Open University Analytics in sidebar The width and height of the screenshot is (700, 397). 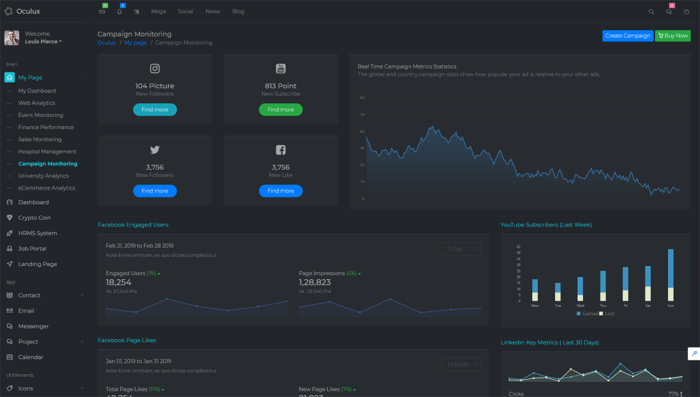(43, 176)
